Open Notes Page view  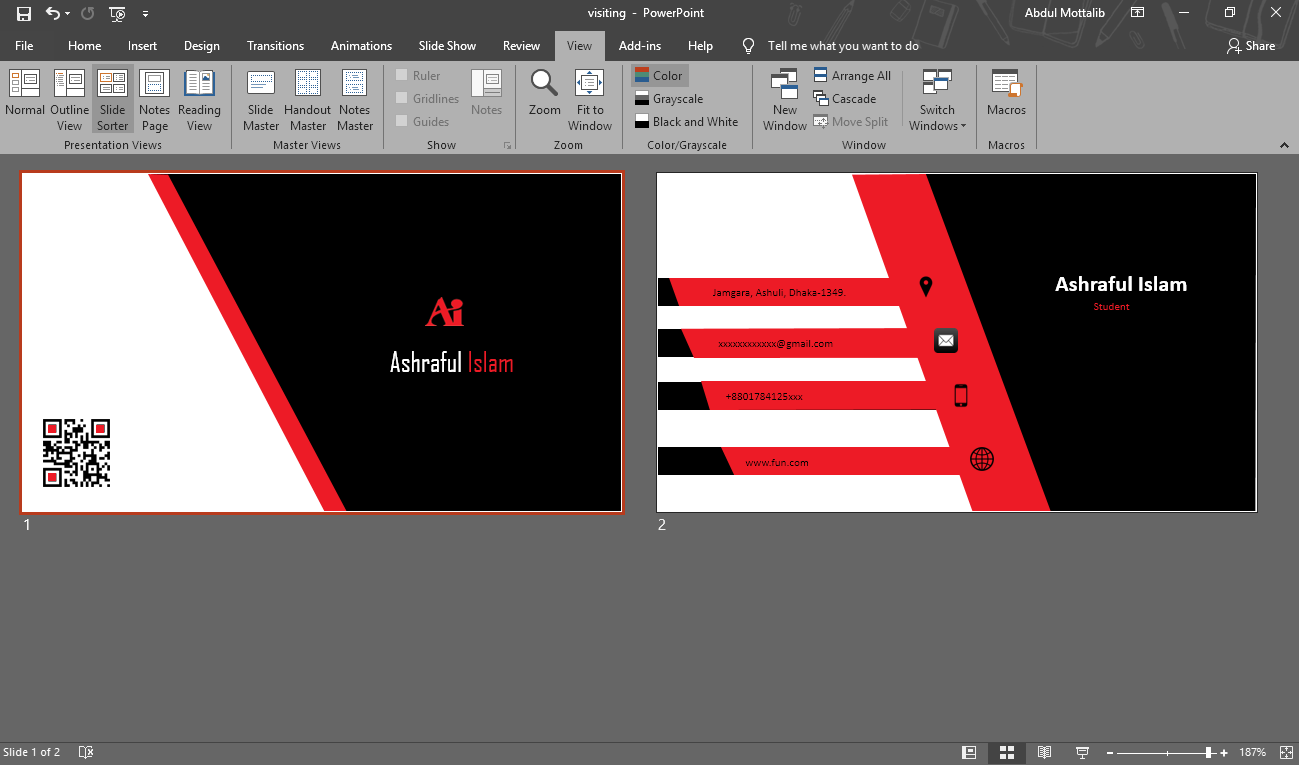pyautogui.click(x=154, y=100)
